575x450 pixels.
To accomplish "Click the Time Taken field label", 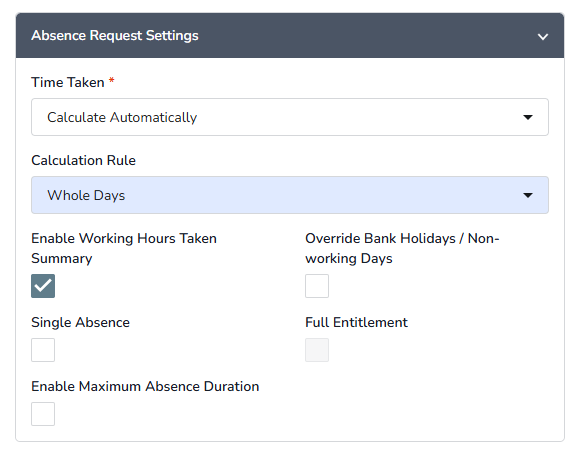I will click(68, 82).
